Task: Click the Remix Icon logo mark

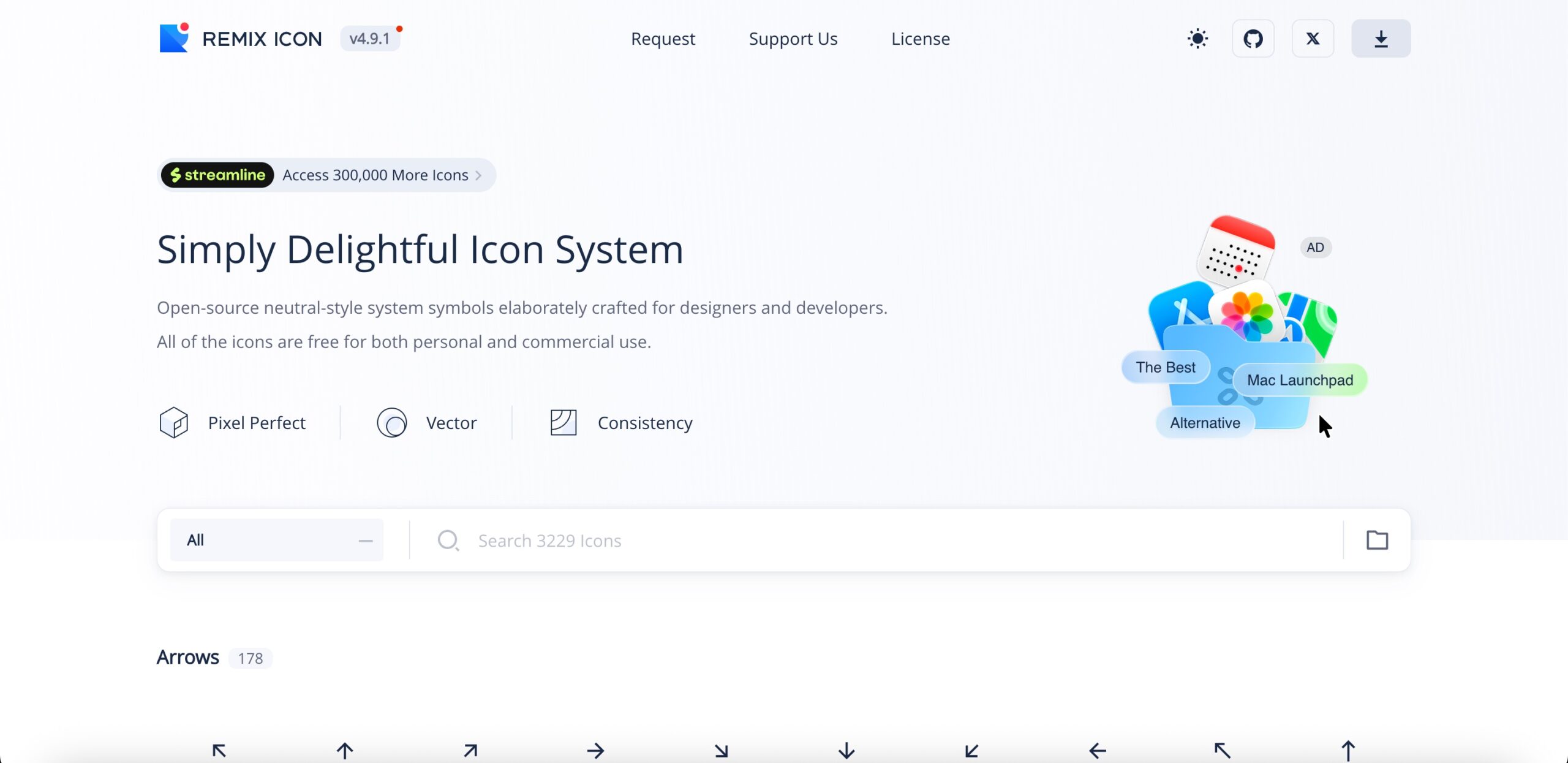Action: pyautogui.click(x=175, y=38)
